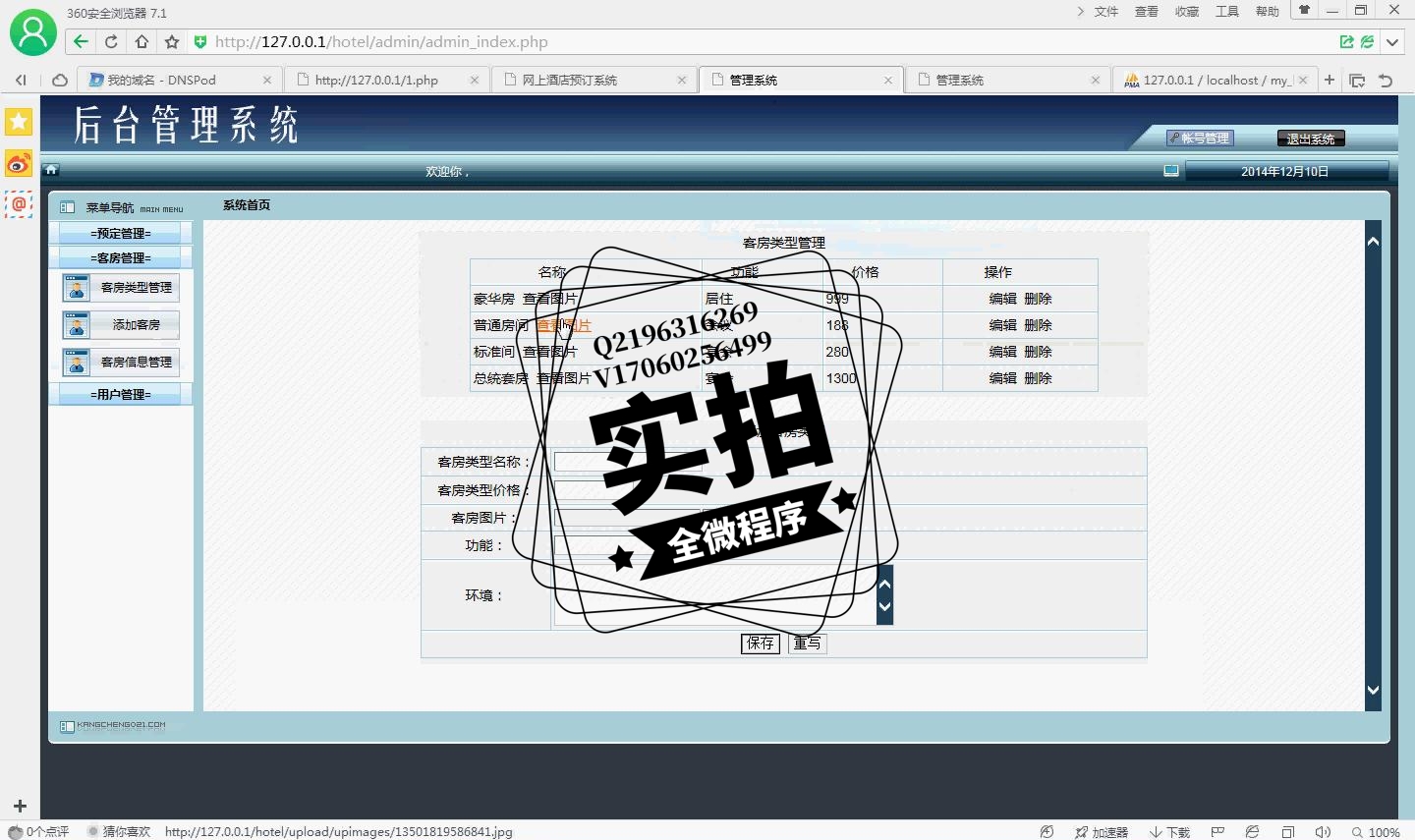Expand the hidden menu chevron before 文件
Image resolution: width=1415 pixels, height=840 pixels.
point(1081,12)
